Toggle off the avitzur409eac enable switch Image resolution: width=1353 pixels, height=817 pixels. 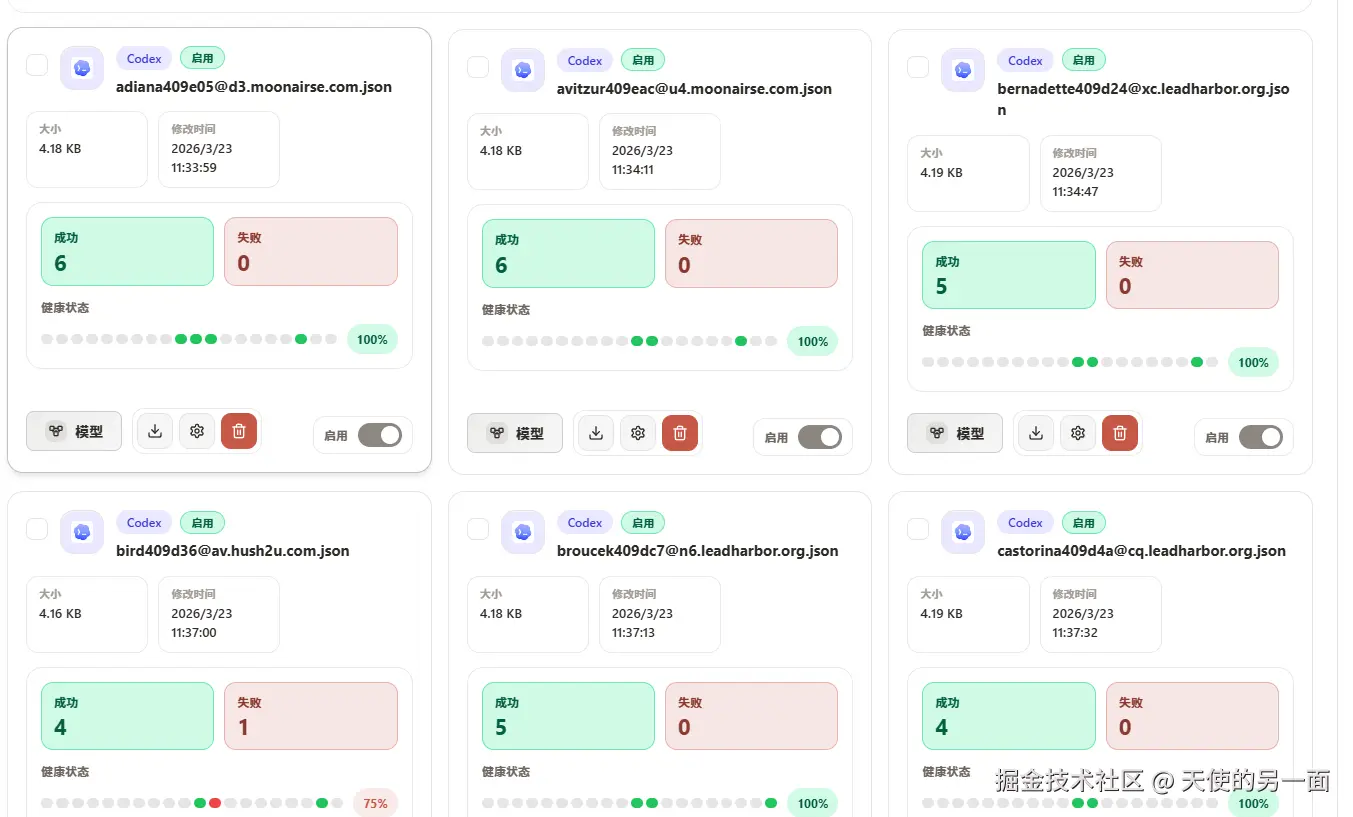tap(820, 437)
